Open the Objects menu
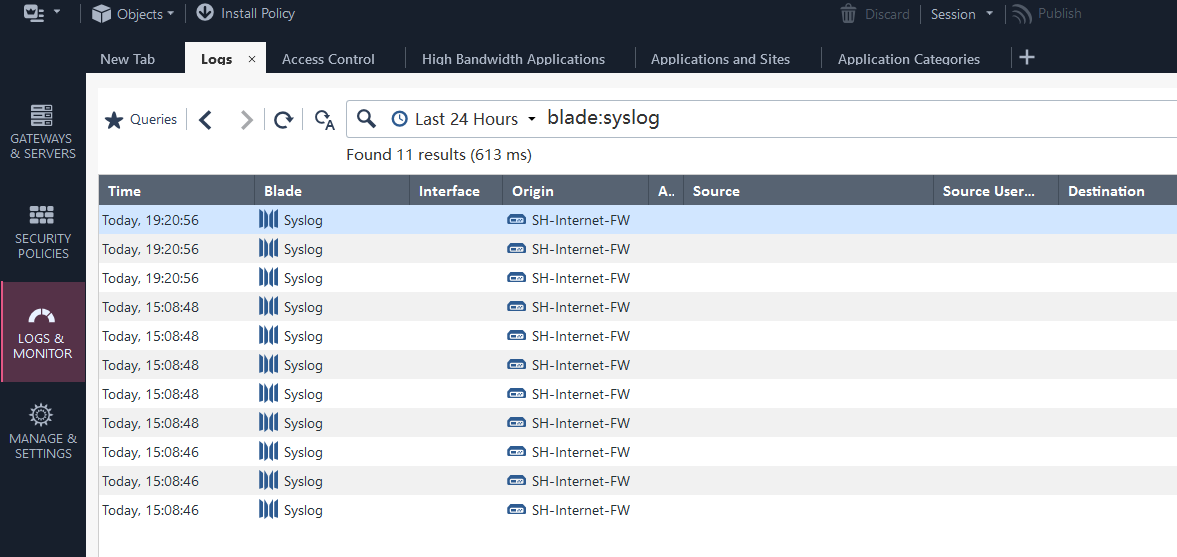This screenshot has height=557, width=1177. point(133,14)
